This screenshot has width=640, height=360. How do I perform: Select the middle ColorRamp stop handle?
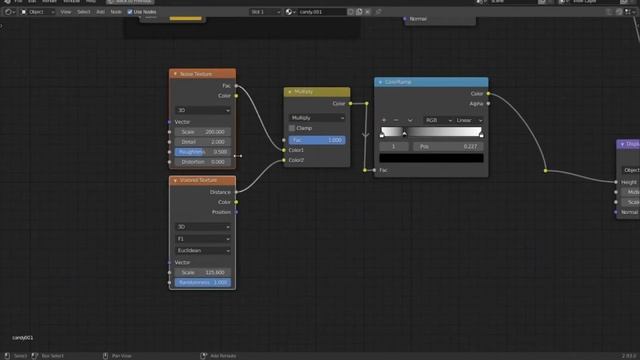[x=404, y=134]
